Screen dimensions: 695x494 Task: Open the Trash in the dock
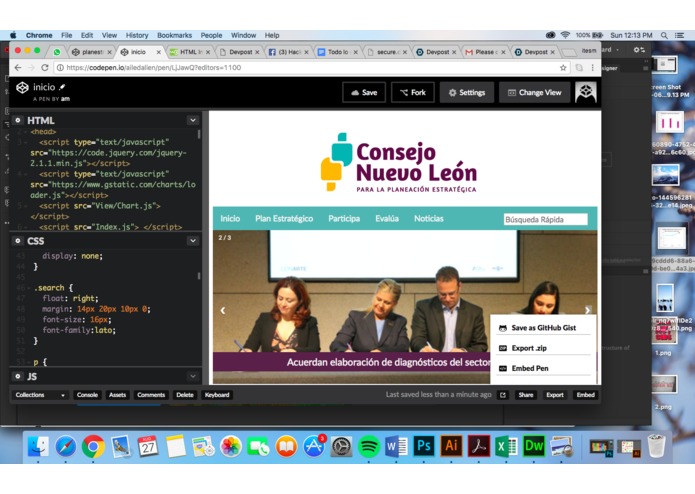(x=656, y=446)
